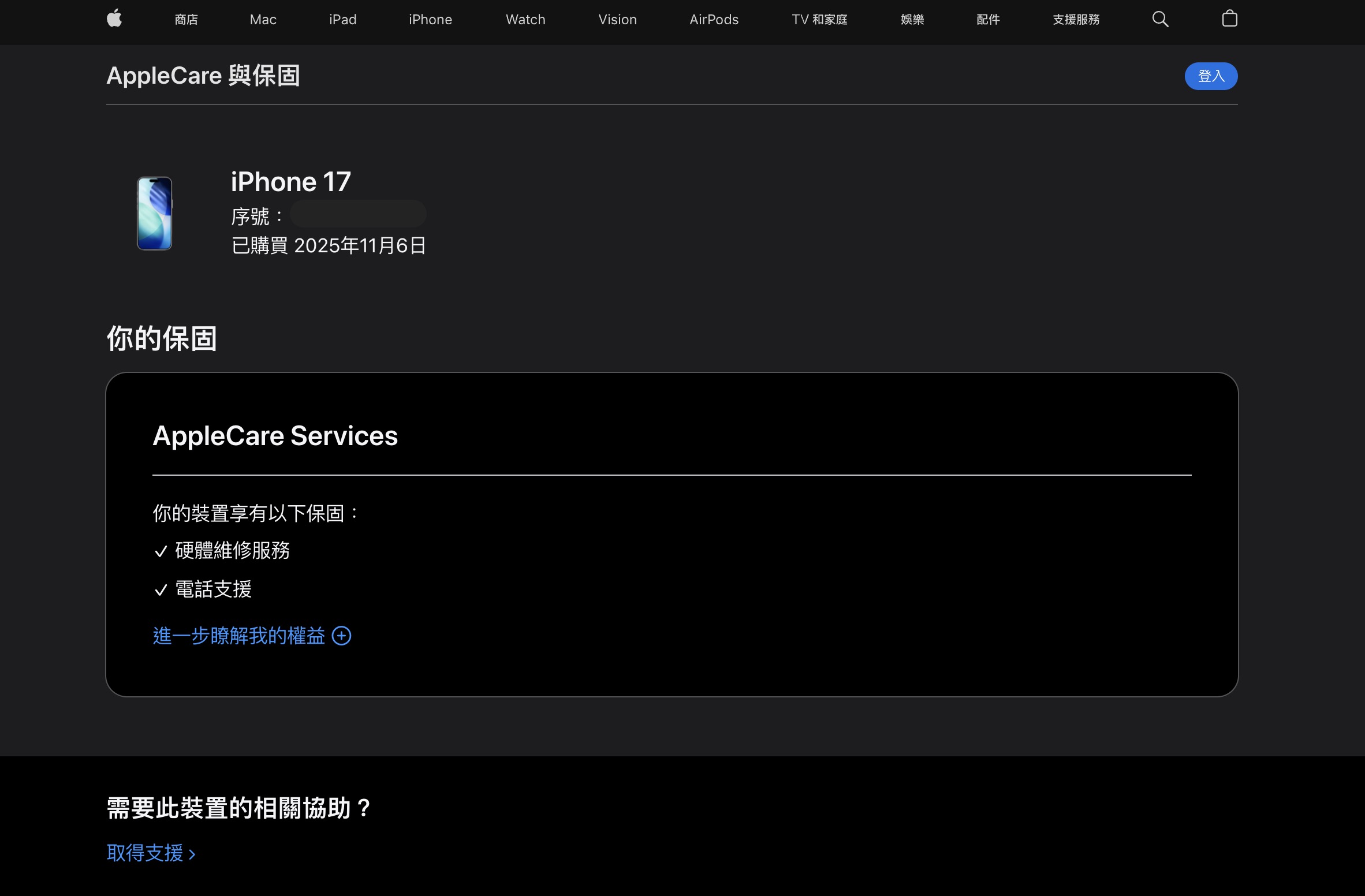Viewport: 1365px width, 896px height.
Task: Open the TV 和家庭 menu item
Action: pos(819,20)
